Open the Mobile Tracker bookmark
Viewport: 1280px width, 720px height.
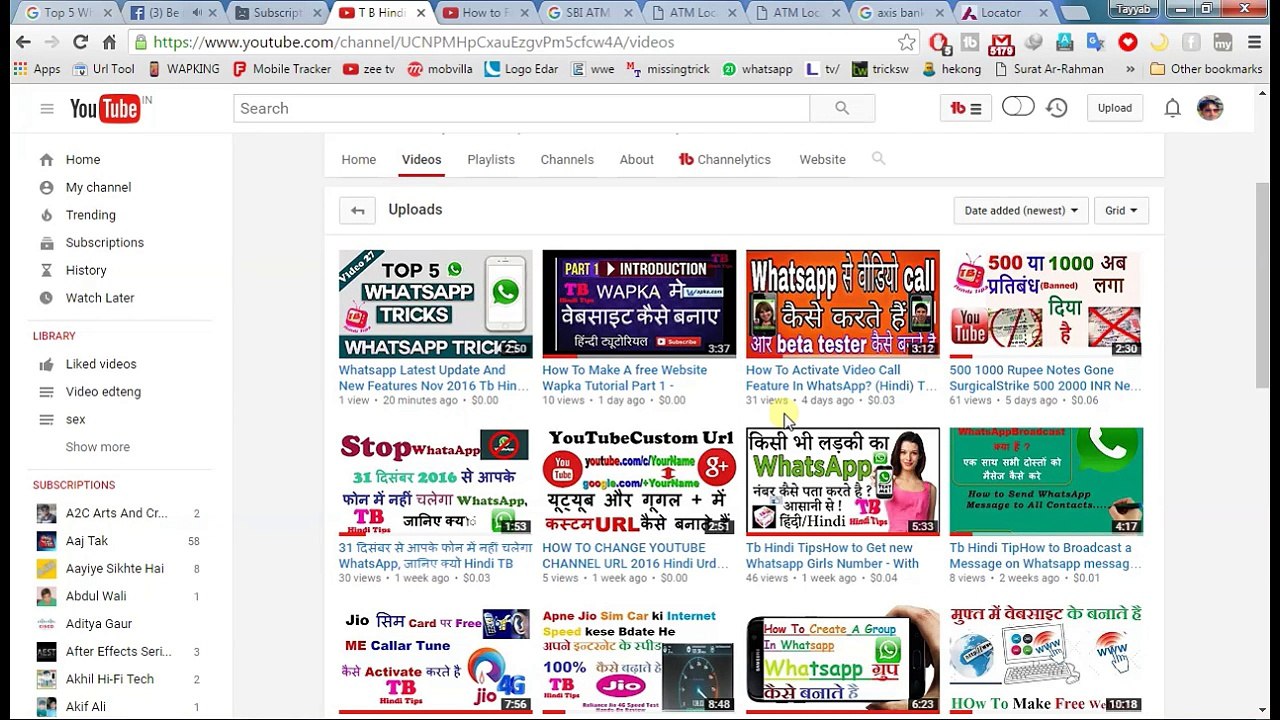(282, 69)
